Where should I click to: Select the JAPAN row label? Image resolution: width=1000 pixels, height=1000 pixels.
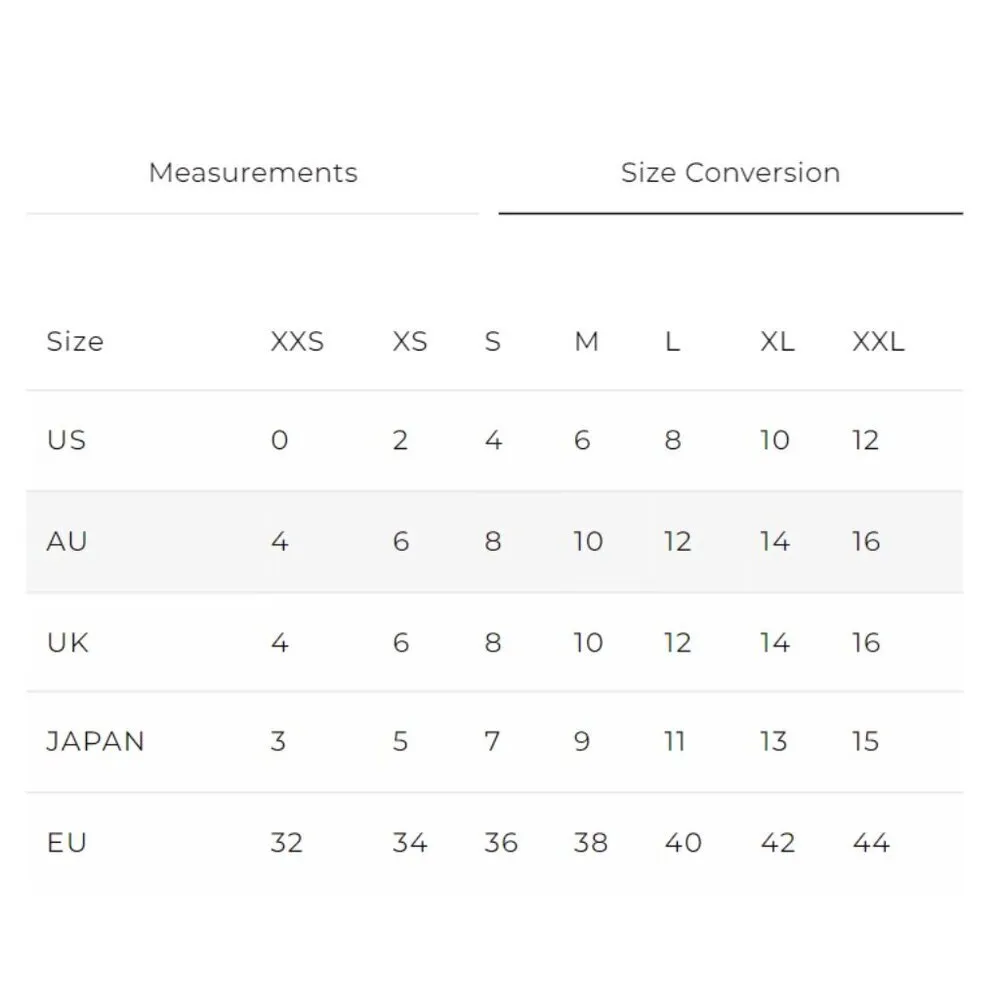[x=95, y=742]
